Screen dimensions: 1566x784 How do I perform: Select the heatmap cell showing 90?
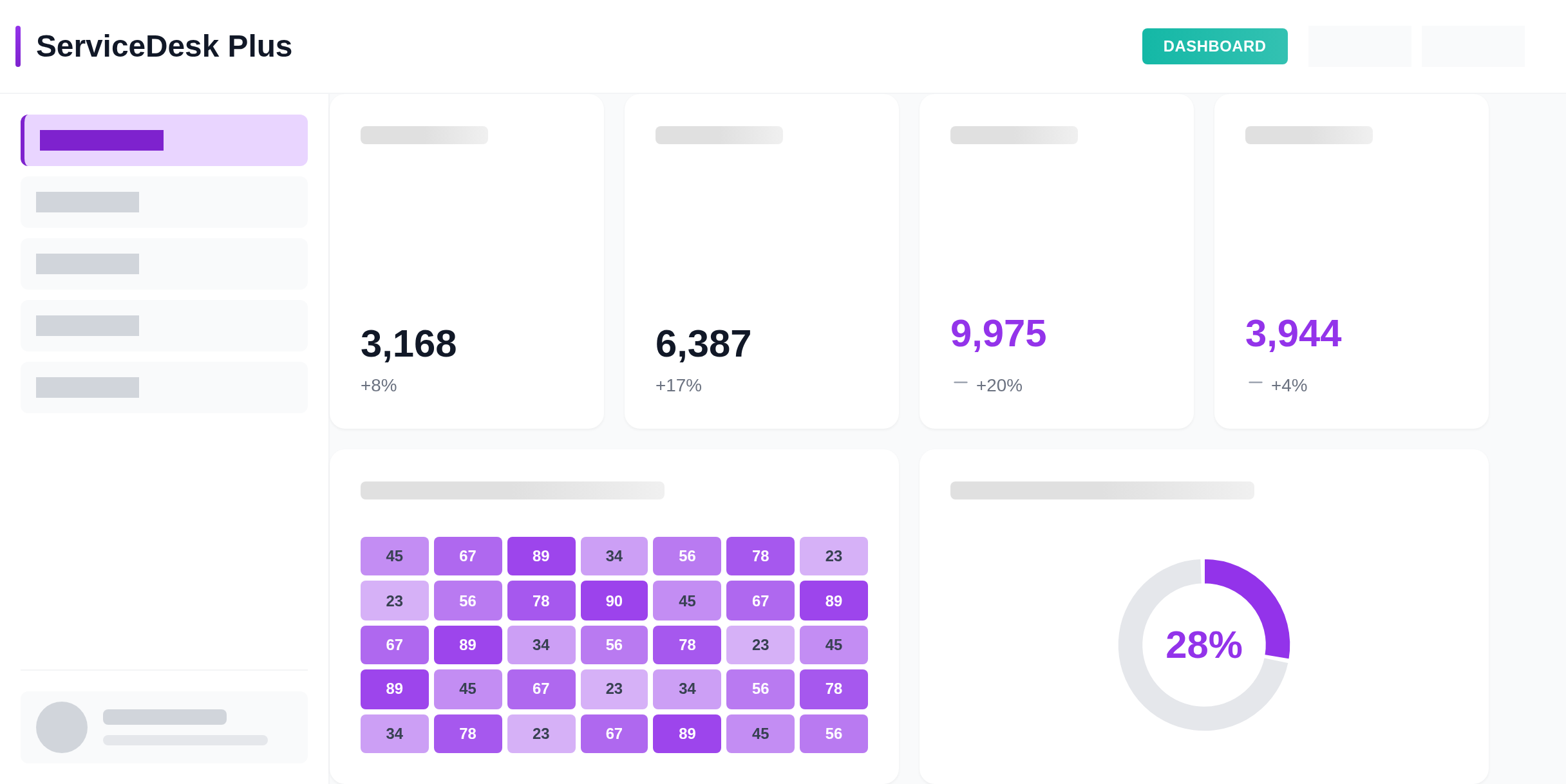[614, 601]
